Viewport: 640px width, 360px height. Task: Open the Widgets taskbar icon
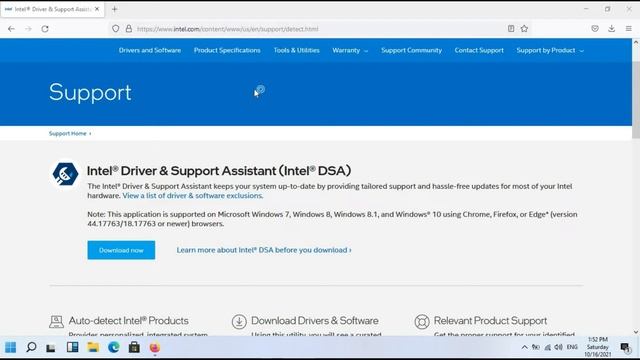point(72,347)
